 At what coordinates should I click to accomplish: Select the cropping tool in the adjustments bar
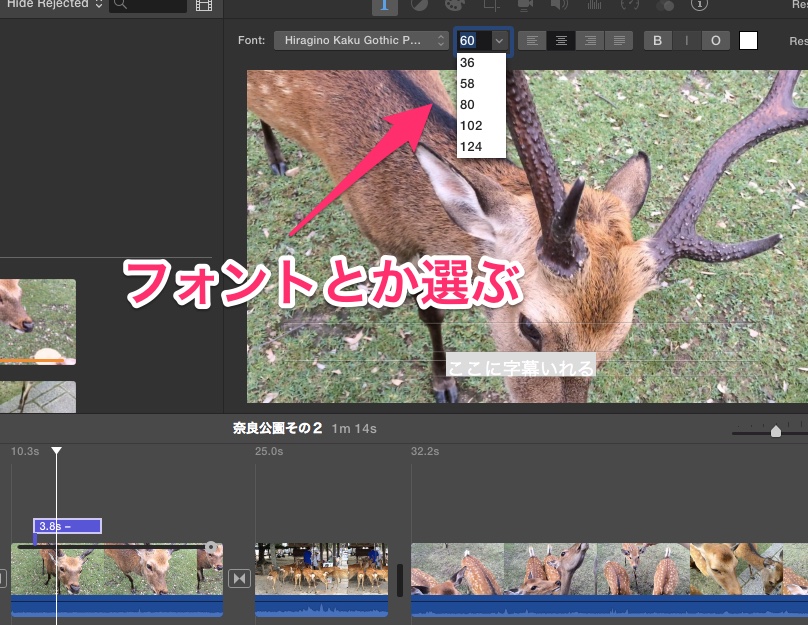(491, 6)
